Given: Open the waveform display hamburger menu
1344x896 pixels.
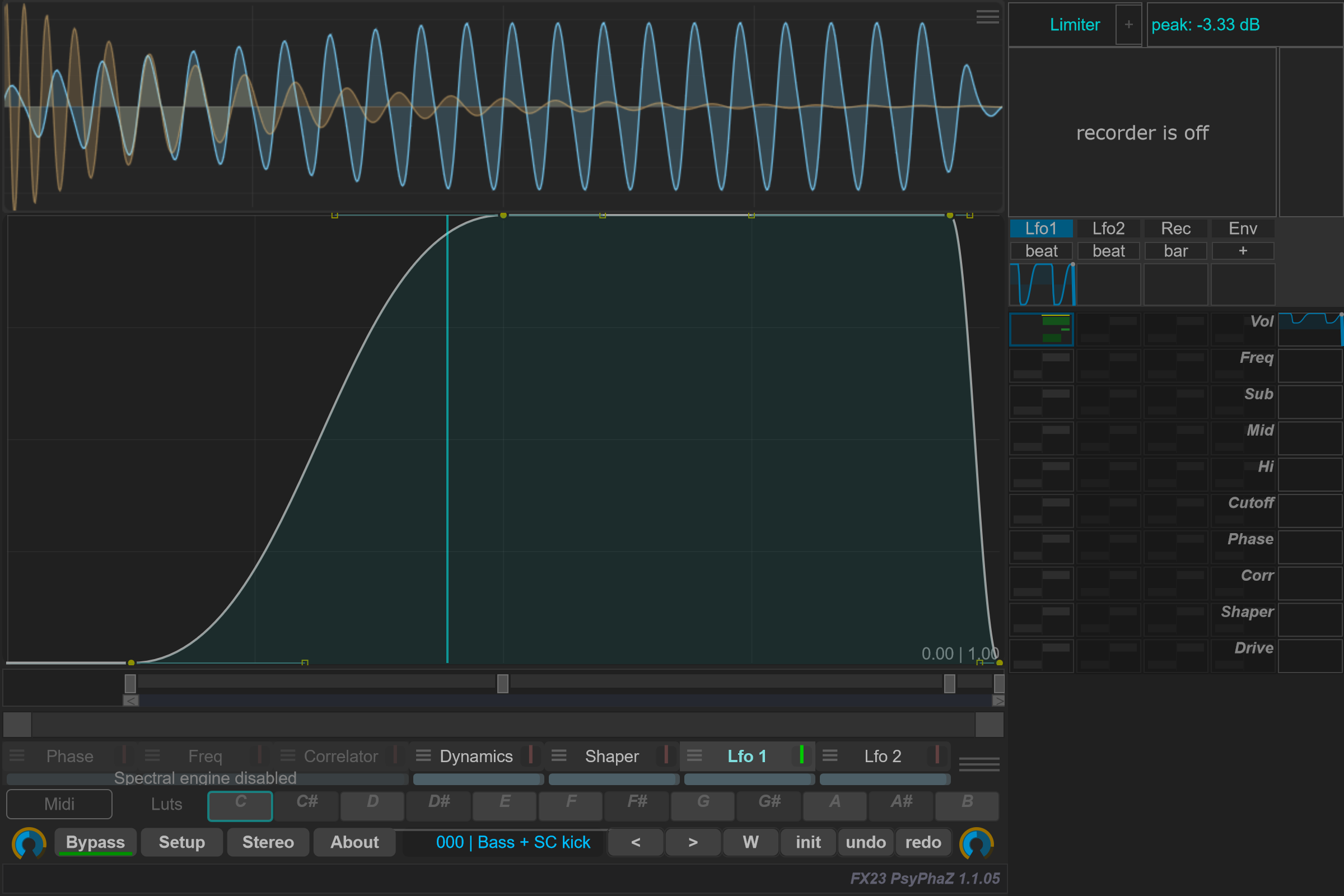Looking at the screenshot, I should coord(987,17).
